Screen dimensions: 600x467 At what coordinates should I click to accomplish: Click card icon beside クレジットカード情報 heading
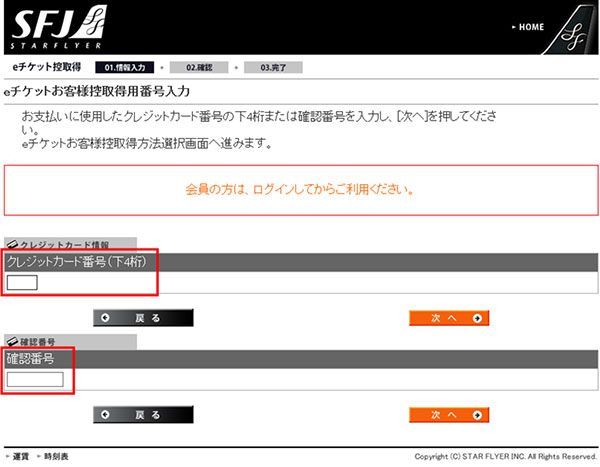coord(12,244)
